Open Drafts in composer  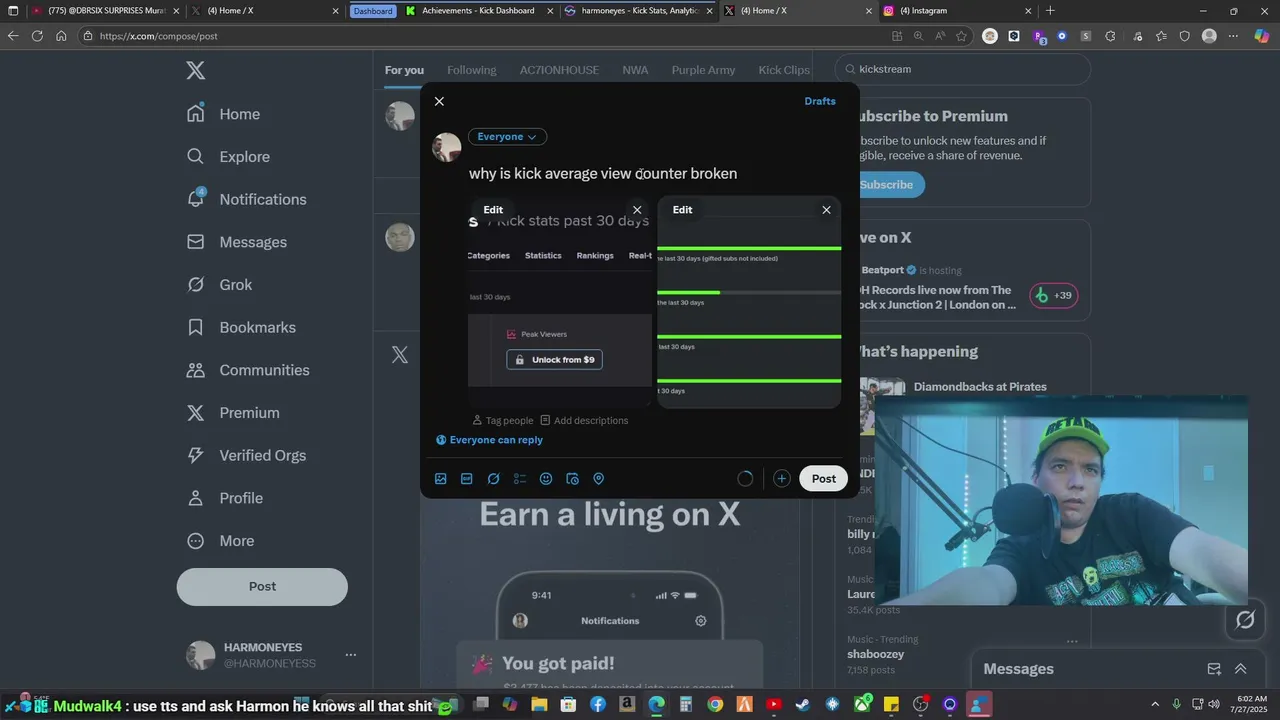pos(820,101)
